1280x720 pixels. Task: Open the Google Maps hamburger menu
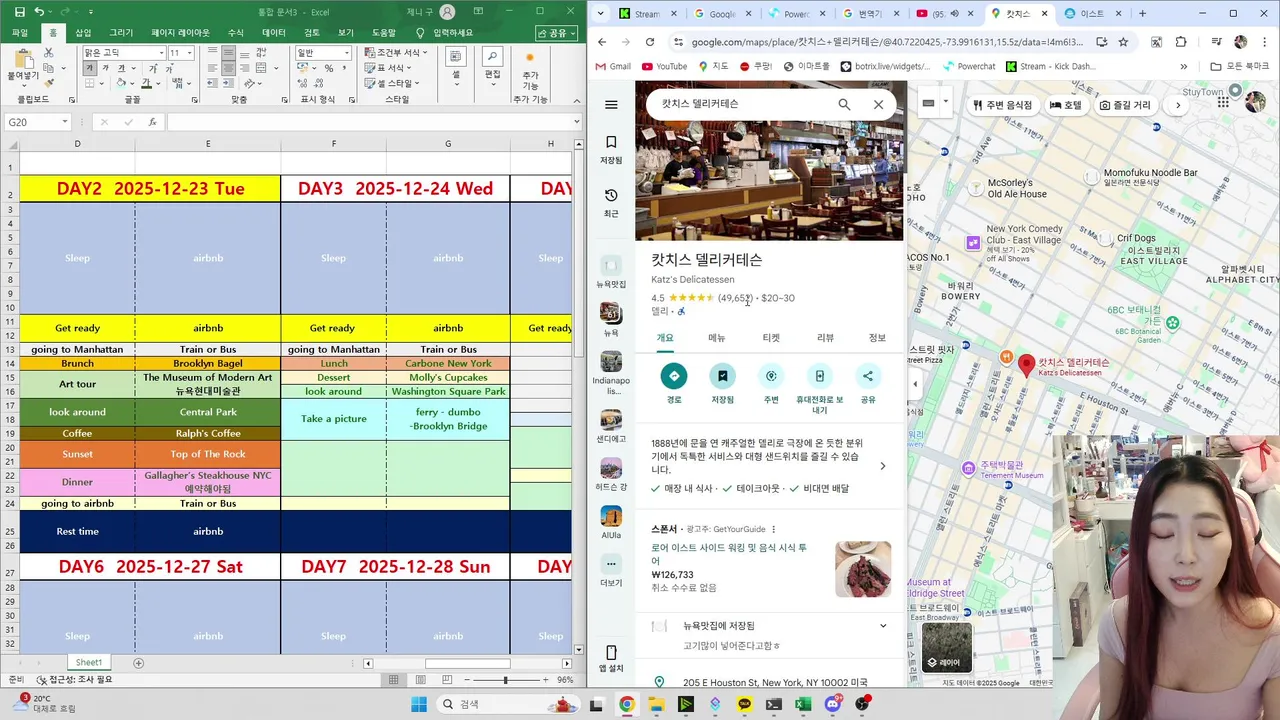pos(611,104)
